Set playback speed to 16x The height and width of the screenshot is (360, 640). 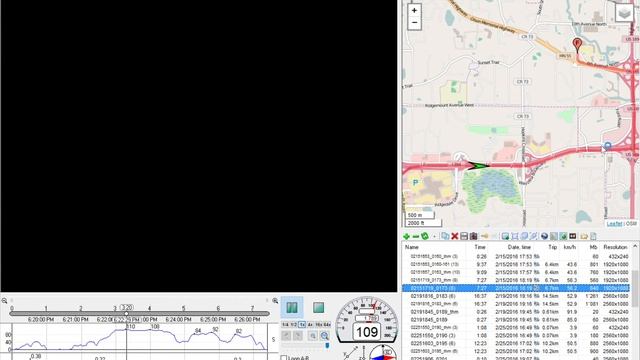(318, 324)
